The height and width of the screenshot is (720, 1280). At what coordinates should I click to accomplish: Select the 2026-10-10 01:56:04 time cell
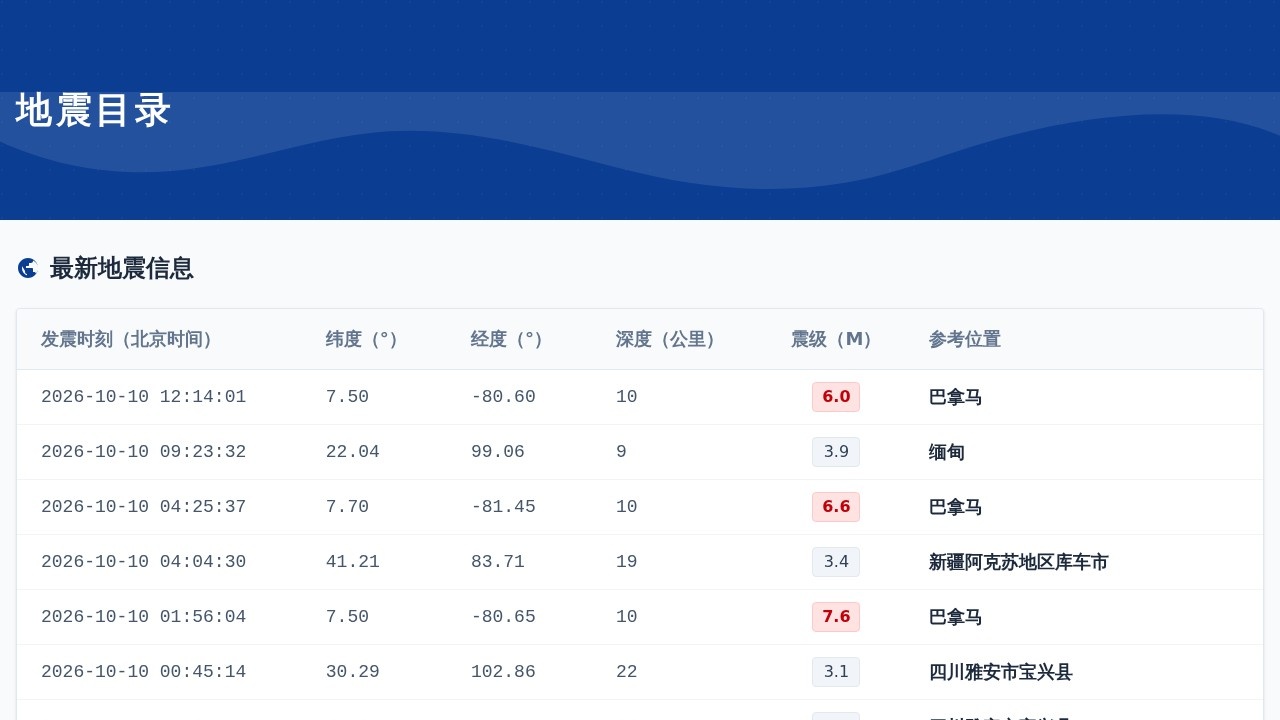tap(144, 617)
